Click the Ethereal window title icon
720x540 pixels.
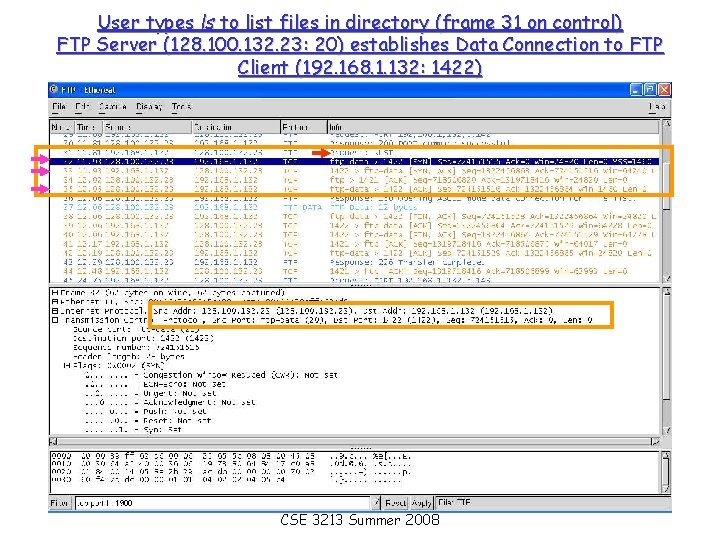(x=54, y=90)
